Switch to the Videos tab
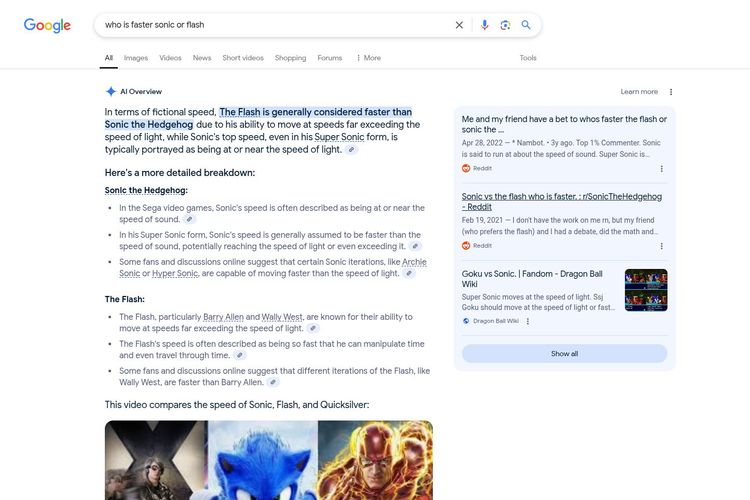 [170, 58]
